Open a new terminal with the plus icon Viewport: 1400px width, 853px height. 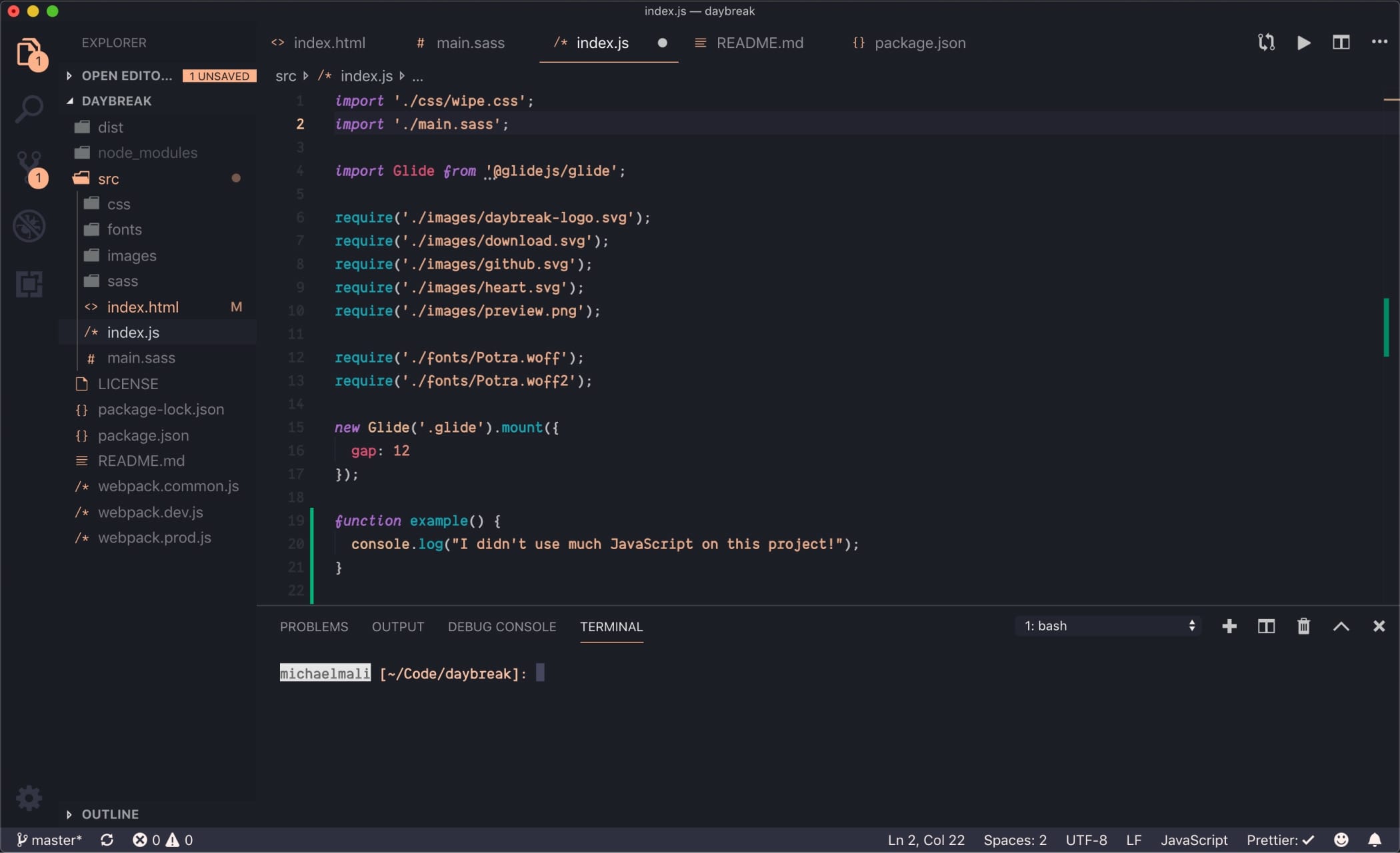[1229, 626]
